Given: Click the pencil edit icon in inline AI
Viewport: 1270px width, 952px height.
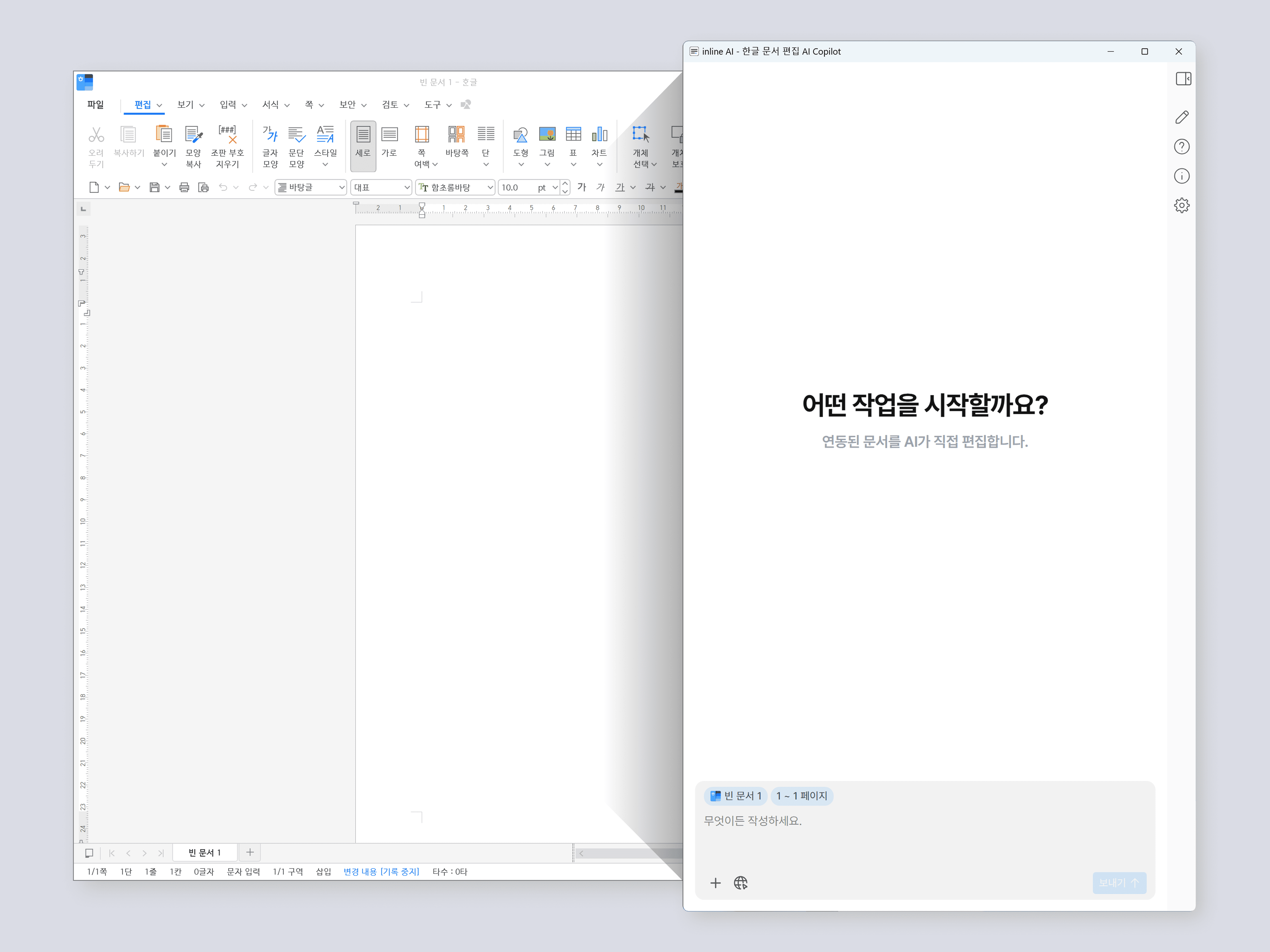Looking at the screenshot, I should tap(1181, 117).
